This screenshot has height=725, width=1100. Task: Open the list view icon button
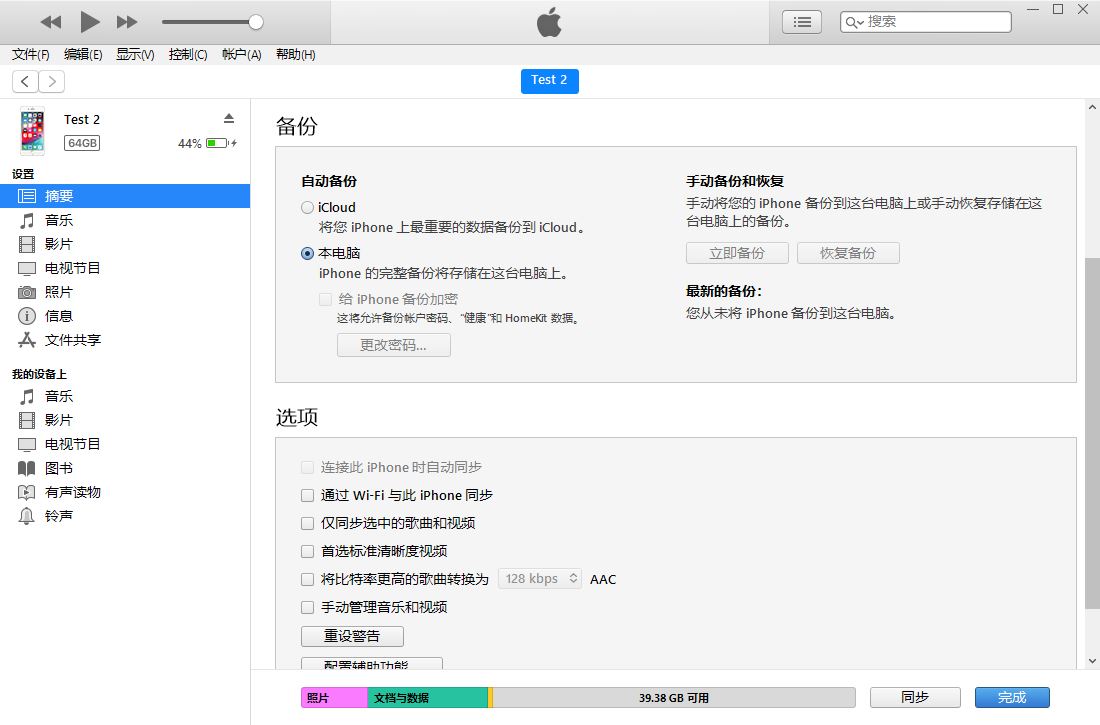tap(802, 22)
